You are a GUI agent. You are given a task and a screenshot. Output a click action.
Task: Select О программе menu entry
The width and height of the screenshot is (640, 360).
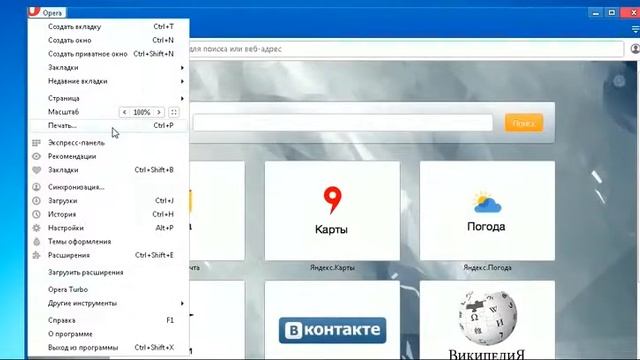click(109, 334)
